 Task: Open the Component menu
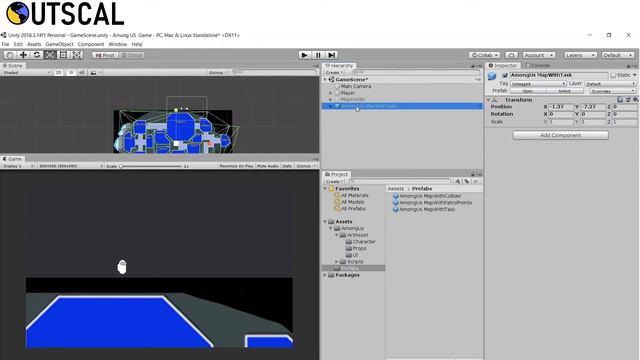coord(91,44)
